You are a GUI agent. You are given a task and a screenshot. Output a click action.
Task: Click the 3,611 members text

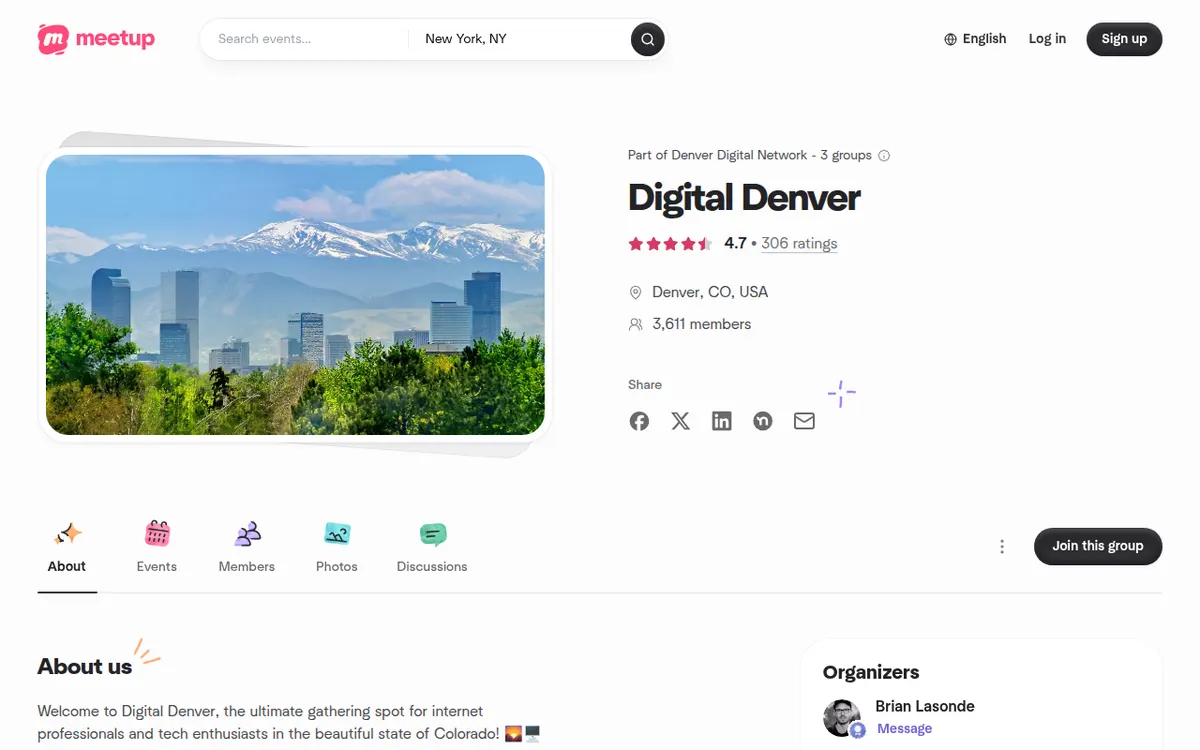[x=701, y=324]
